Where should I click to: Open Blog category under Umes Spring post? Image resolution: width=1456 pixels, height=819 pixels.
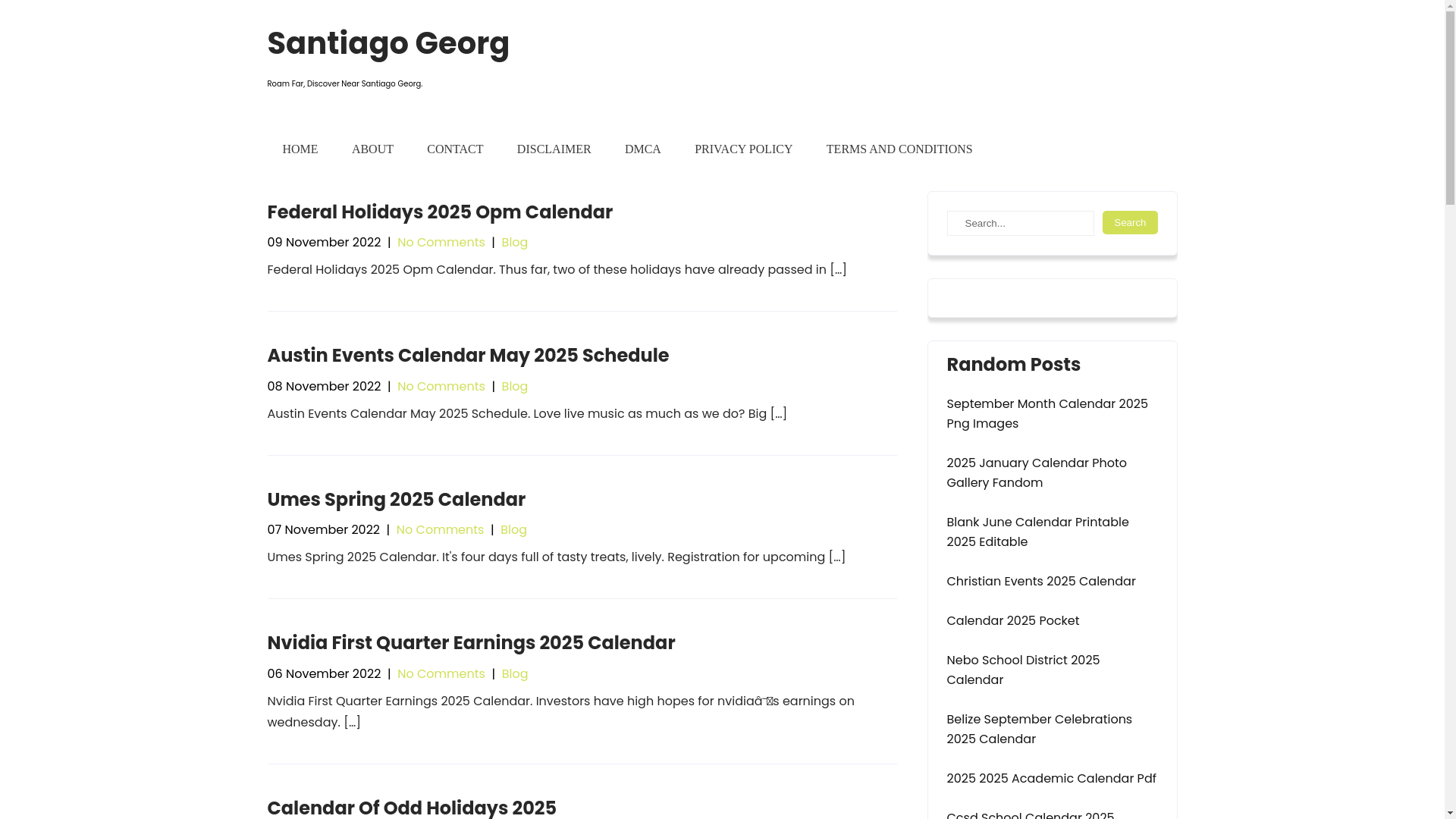point(513,530)
